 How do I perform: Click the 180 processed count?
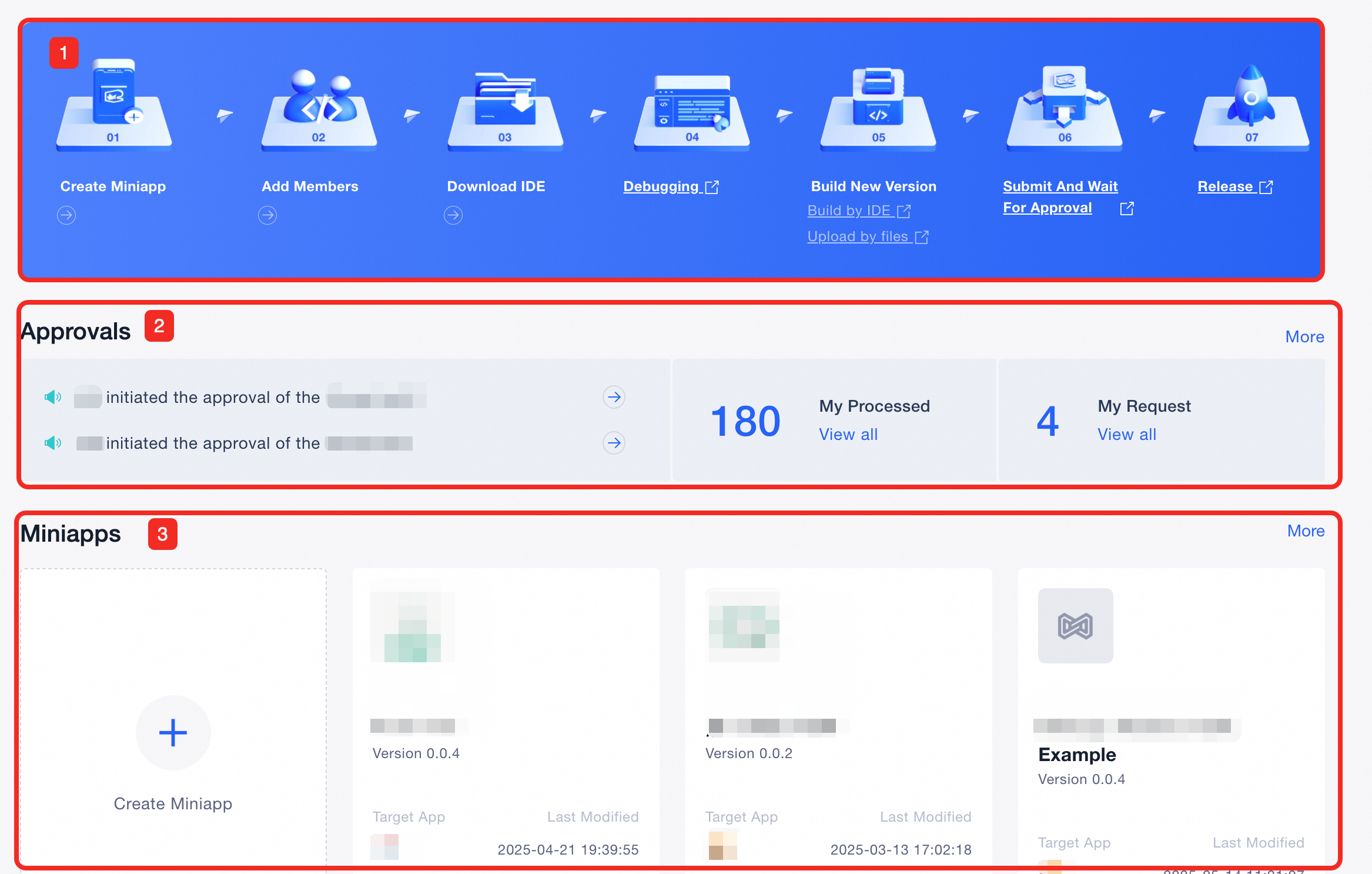[x=745, y=421]
